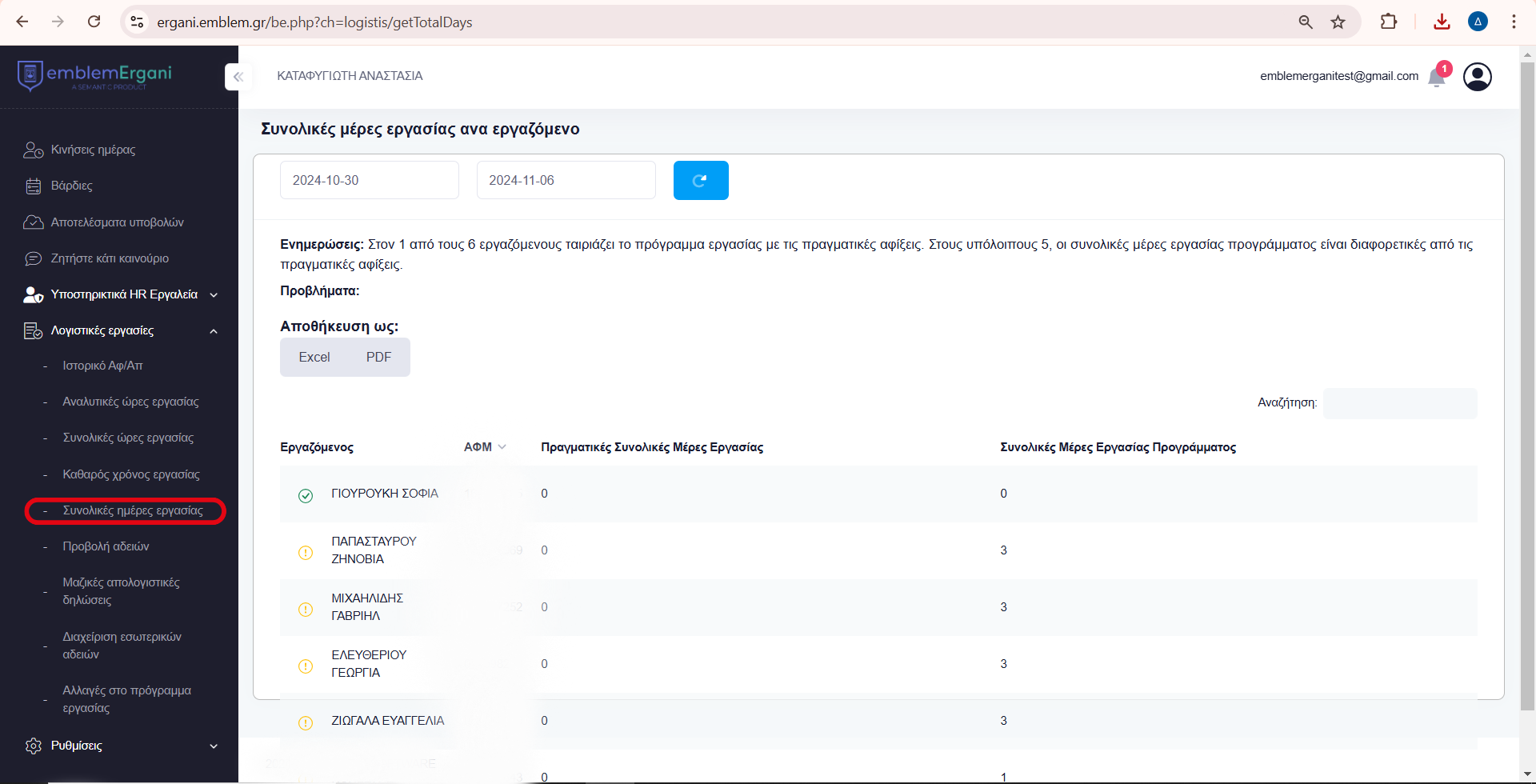Click warning icon beside ΠΑΠΑΣΤΑΥΡΟΥ ΖΗΝΟΒΙΑ

point(306,552)
